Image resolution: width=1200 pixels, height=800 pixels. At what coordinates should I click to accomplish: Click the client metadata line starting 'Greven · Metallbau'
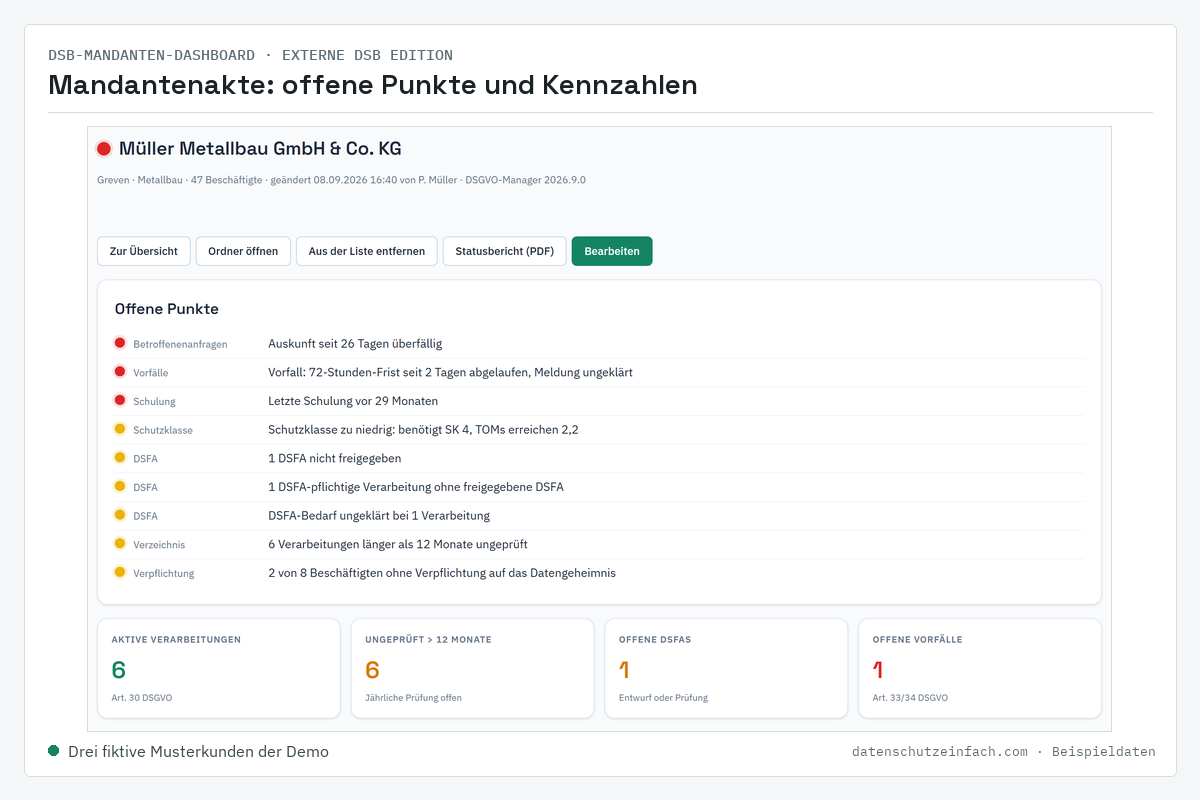(x=341, y=180)
